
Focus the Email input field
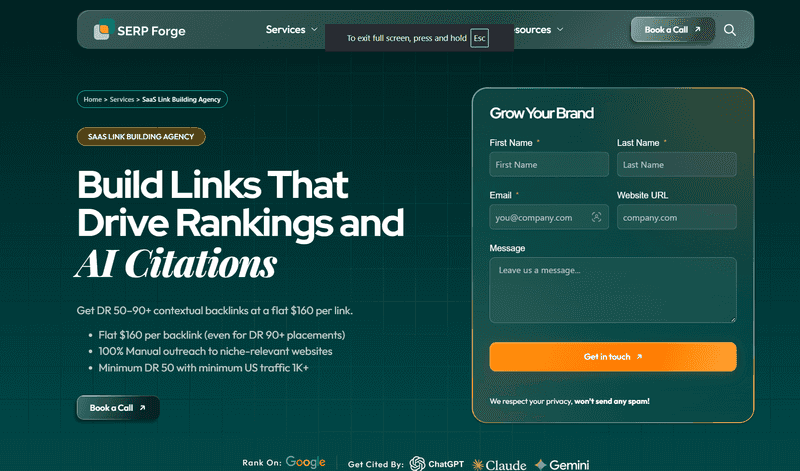click(x=549, y=217)
